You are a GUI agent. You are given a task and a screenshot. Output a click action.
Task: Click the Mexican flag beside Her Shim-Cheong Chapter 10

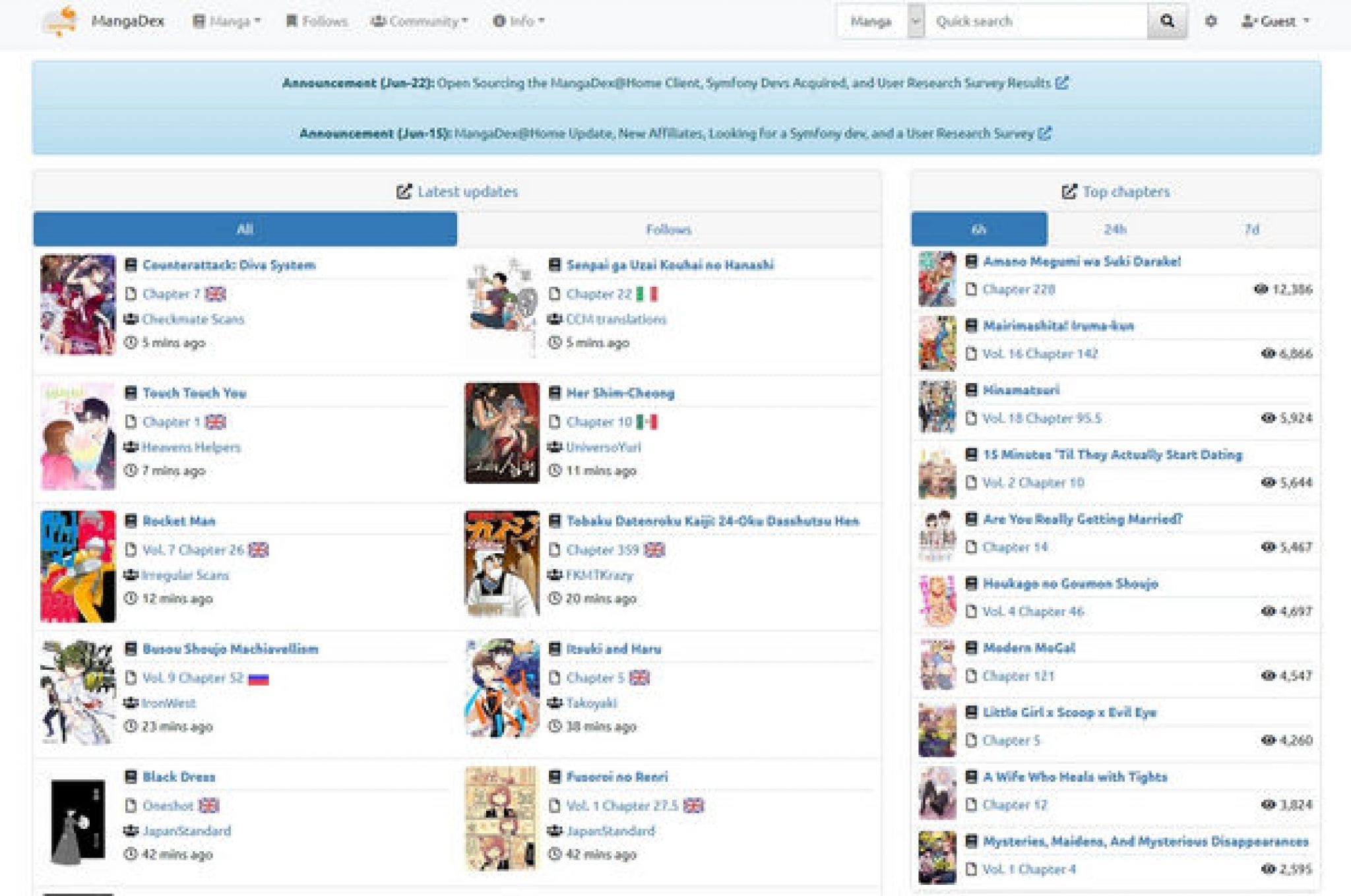tap(647, 422)
